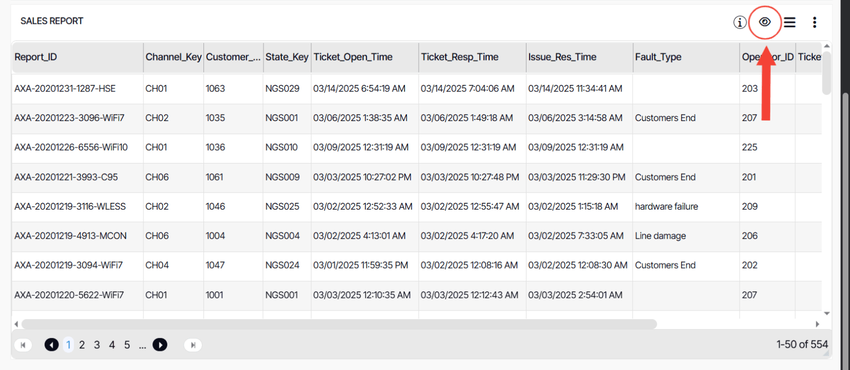The image size is (850, 370).
Task: Click the scroll left arrow of table
Action: pos(16,324)
